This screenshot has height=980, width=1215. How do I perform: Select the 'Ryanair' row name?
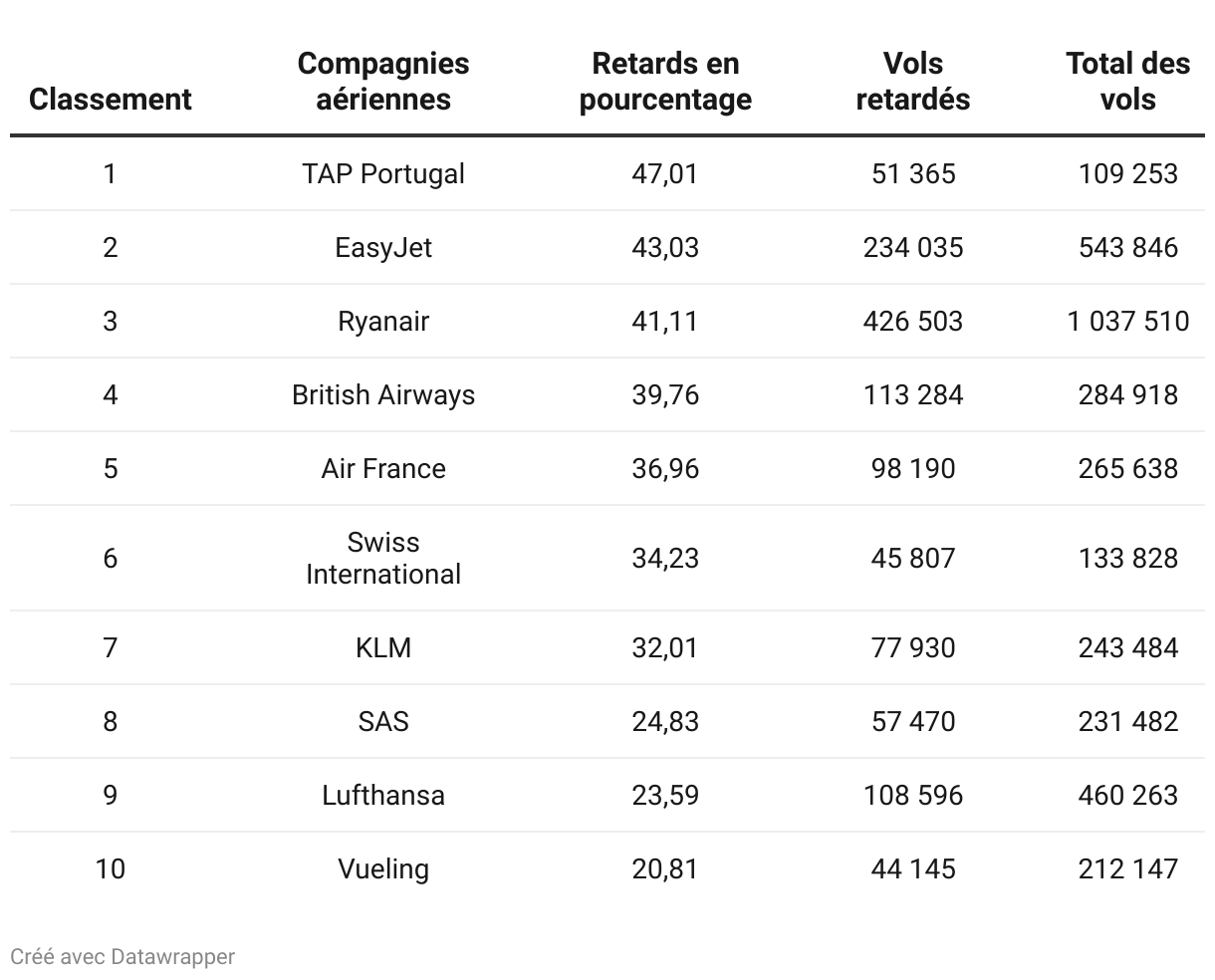(383, 322)
